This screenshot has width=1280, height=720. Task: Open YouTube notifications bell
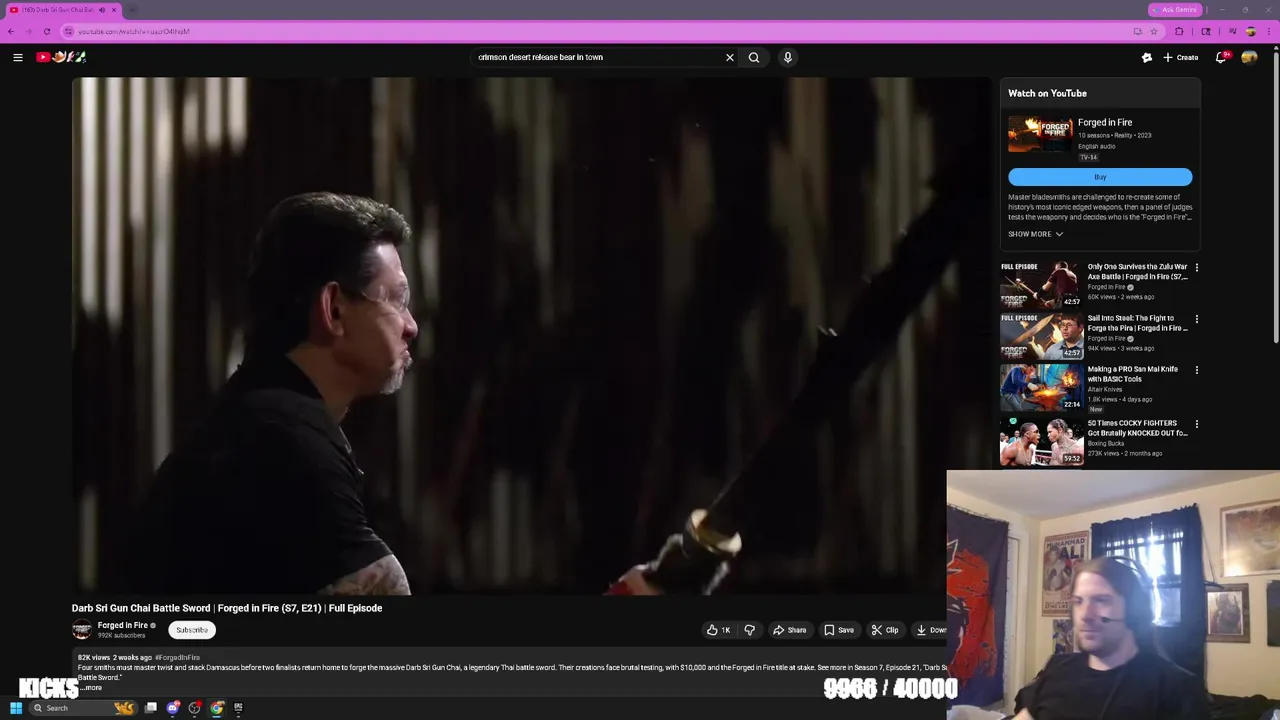tap(1220, 57)
